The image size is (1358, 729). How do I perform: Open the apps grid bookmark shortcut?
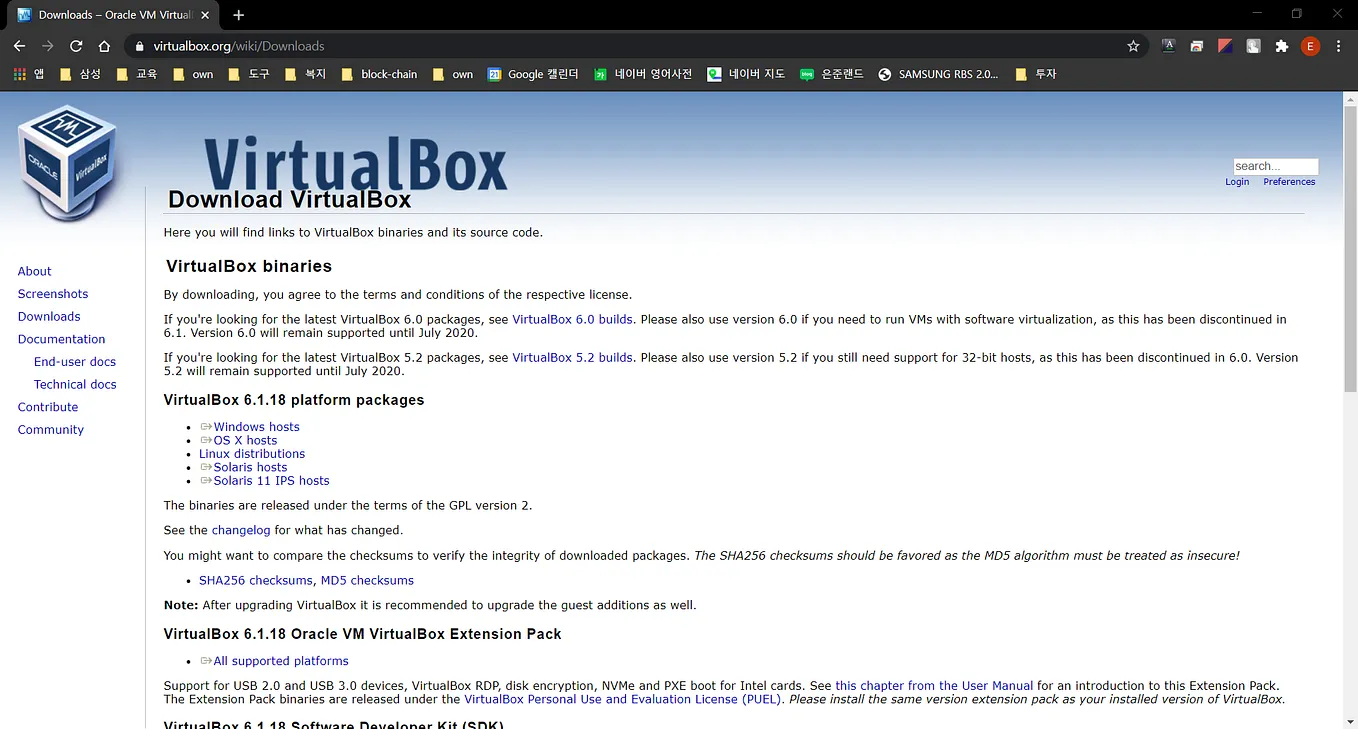(x=29, y=74)
